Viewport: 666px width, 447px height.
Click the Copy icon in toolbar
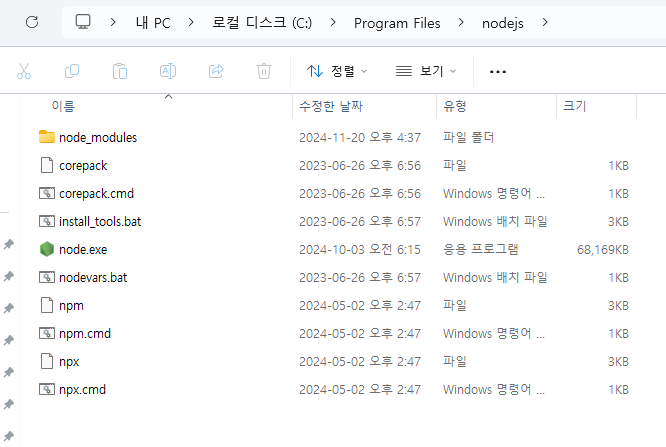point(72,71)
